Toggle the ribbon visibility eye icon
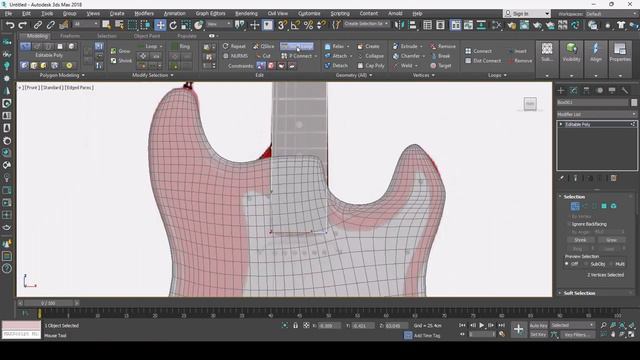 tap(211, 36)
